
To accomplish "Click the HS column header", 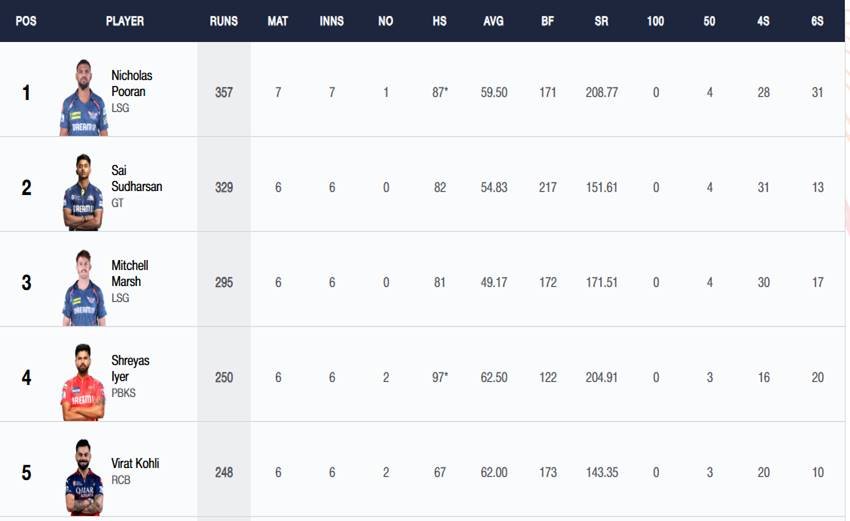I will pyautogui.click(x=440, y=21).
